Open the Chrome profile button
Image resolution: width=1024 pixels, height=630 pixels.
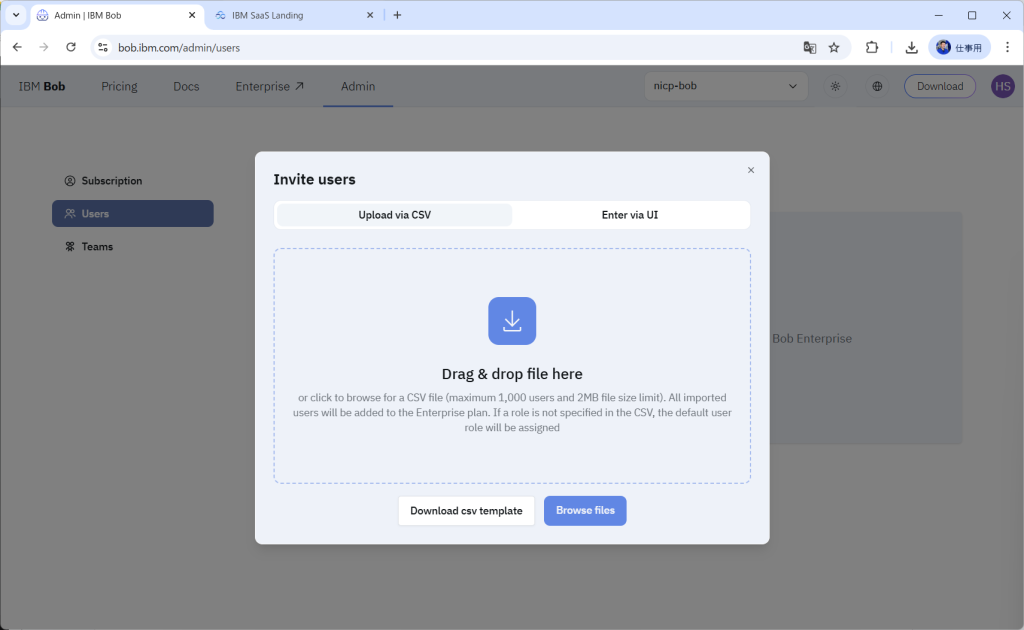click(x=959, y=47)
